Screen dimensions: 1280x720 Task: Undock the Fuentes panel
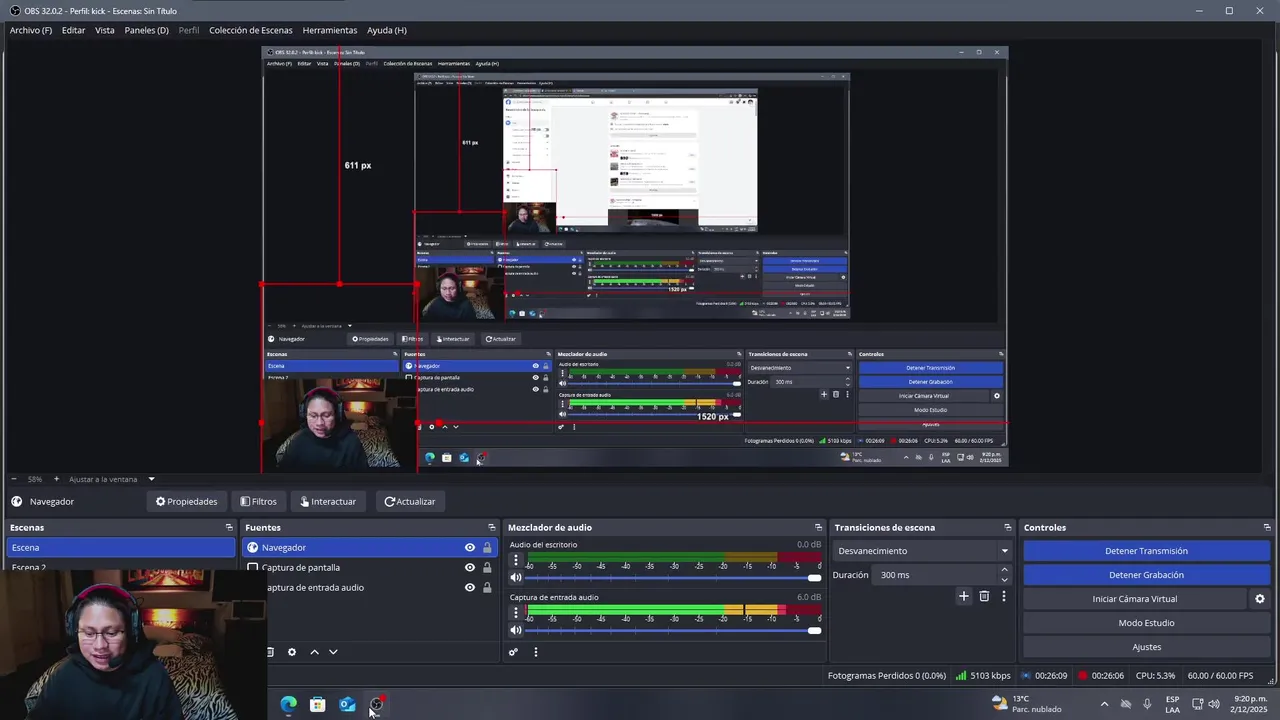(x=491, y=527)
